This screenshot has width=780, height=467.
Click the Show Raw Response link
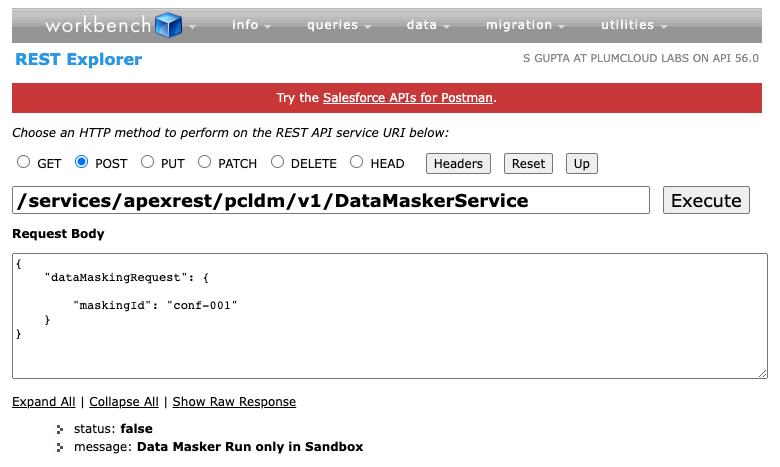pyautogui.click(x=234, y=402)
